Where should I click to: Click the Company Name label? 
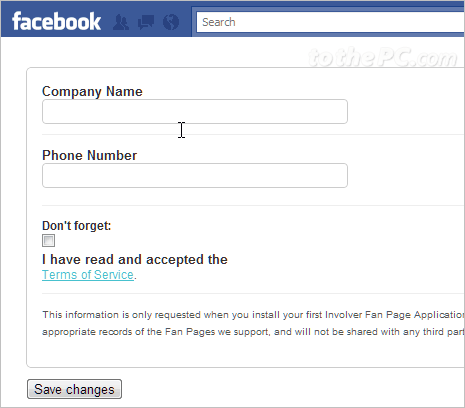(92, 91)
